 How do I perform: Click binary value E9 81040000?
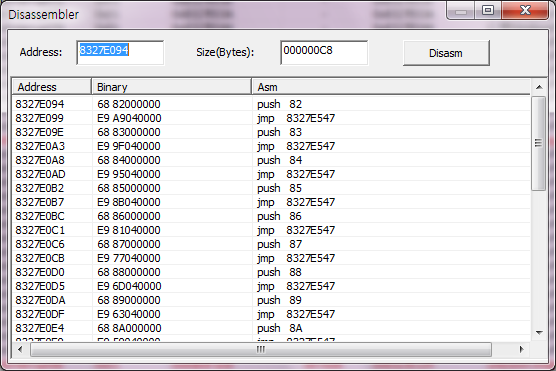(x=129, y=230)
